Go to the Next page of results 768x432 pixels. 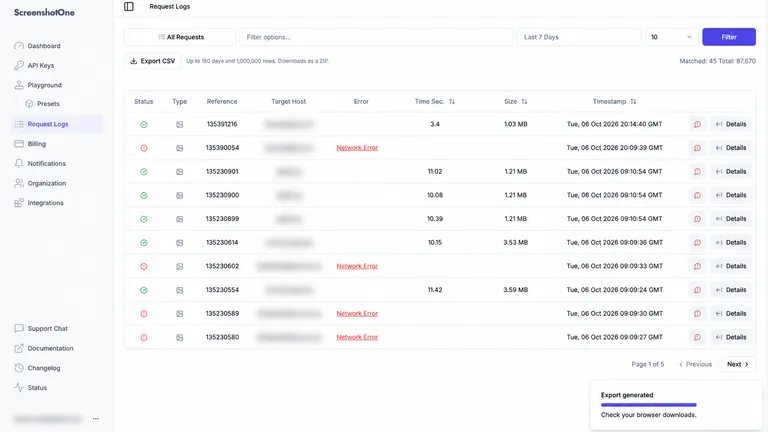(738, 364)
